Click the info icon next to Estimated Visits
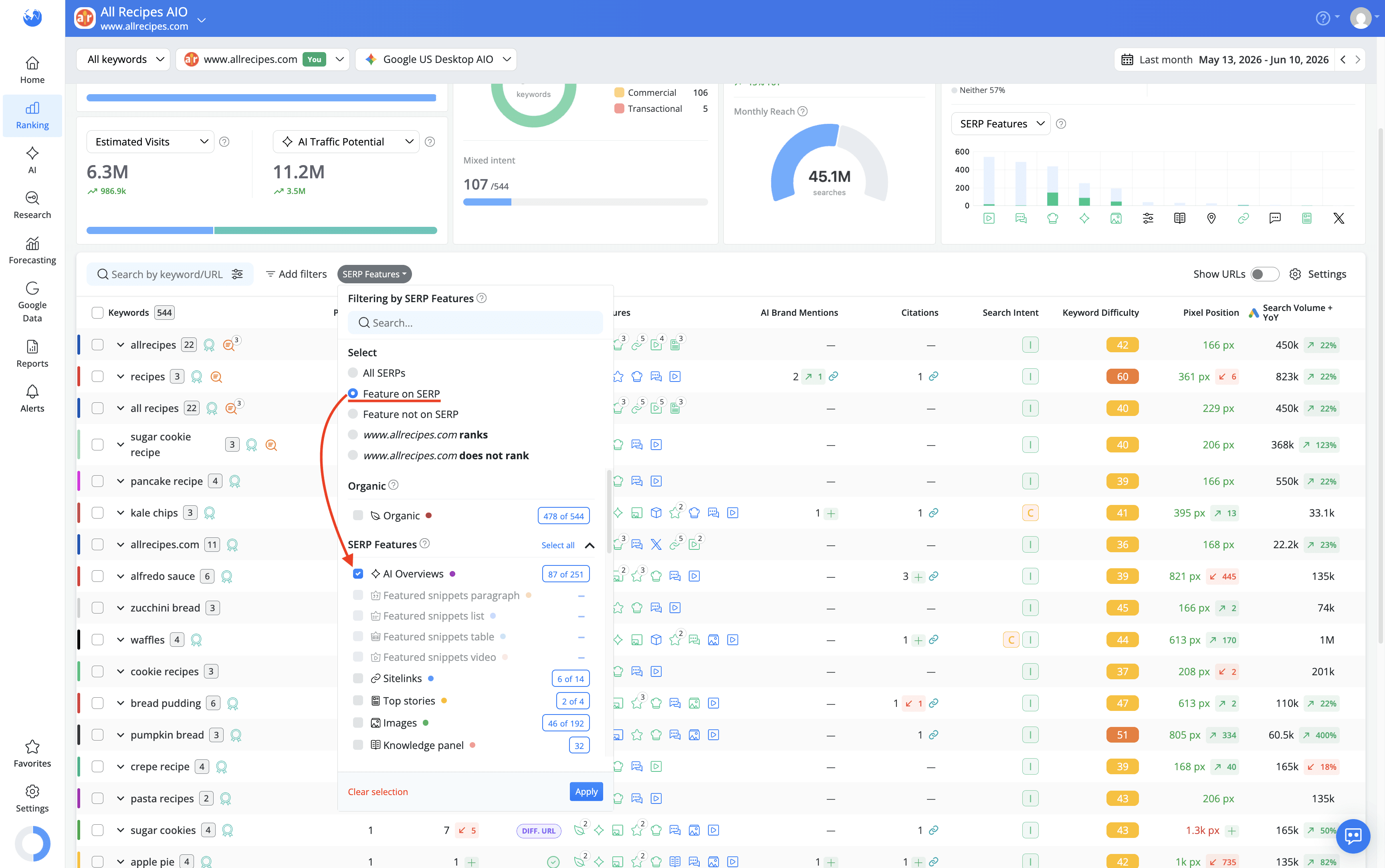 (x=224, y=142)
